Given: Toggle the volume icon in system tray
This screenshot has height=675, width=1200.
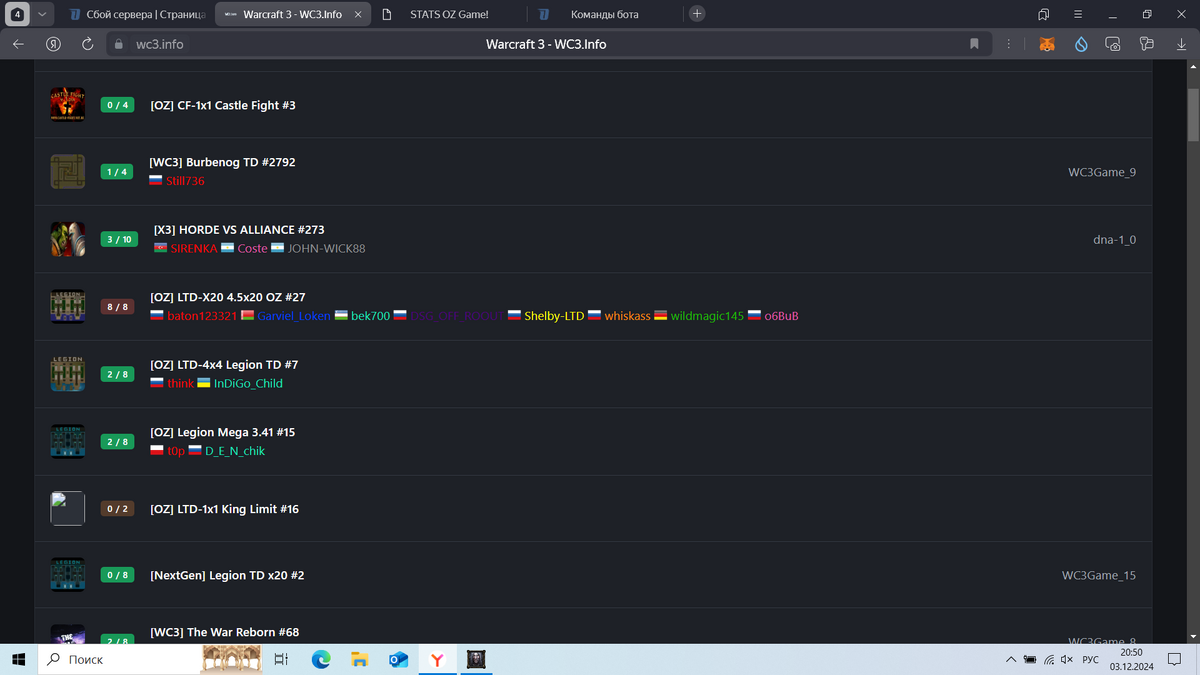Looking at the screenshot, I should pos(1066,660).
